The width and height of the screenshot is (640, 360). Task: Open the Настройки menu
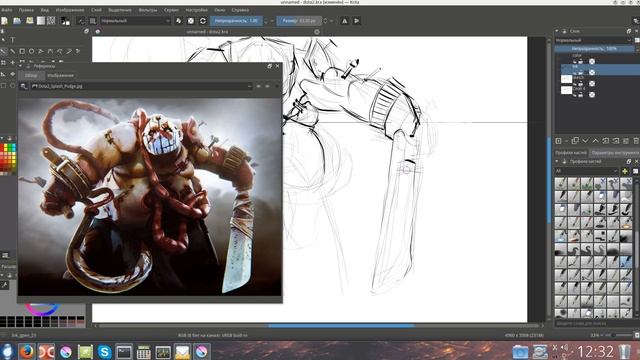[x=196, y=10]
